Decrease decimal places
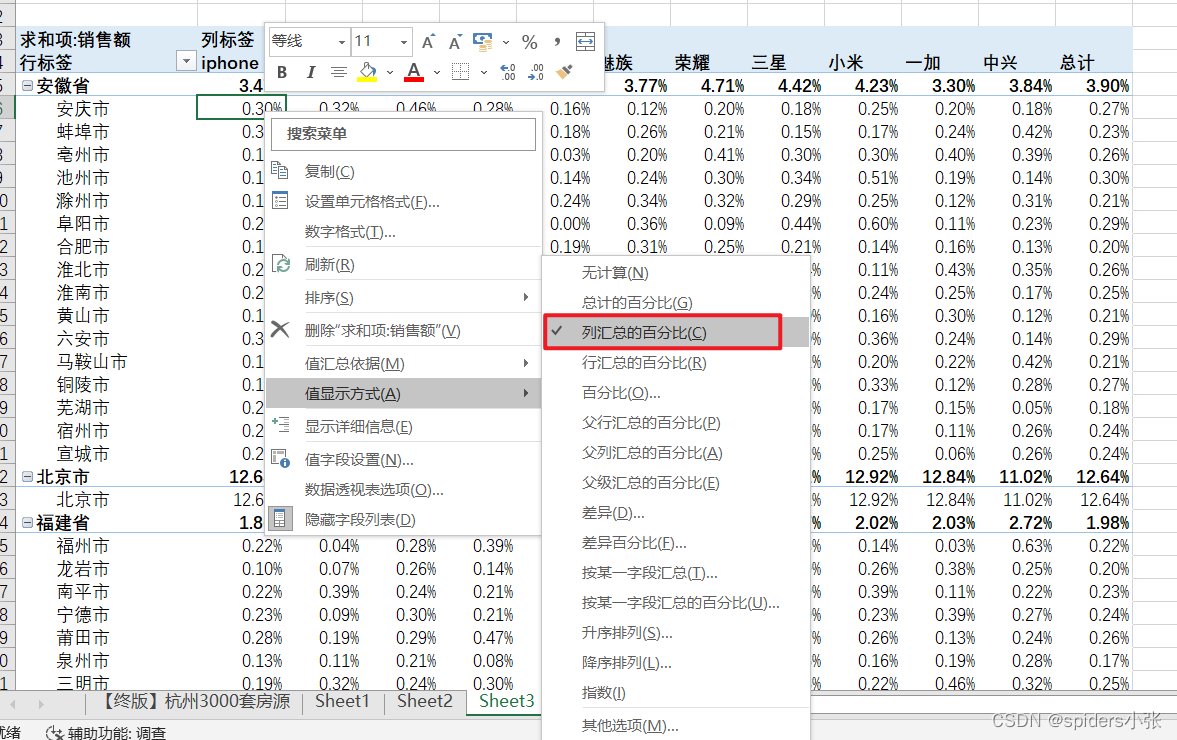Image resolution: width=1177 pixels, height=740 pixels. coord(536,72)
